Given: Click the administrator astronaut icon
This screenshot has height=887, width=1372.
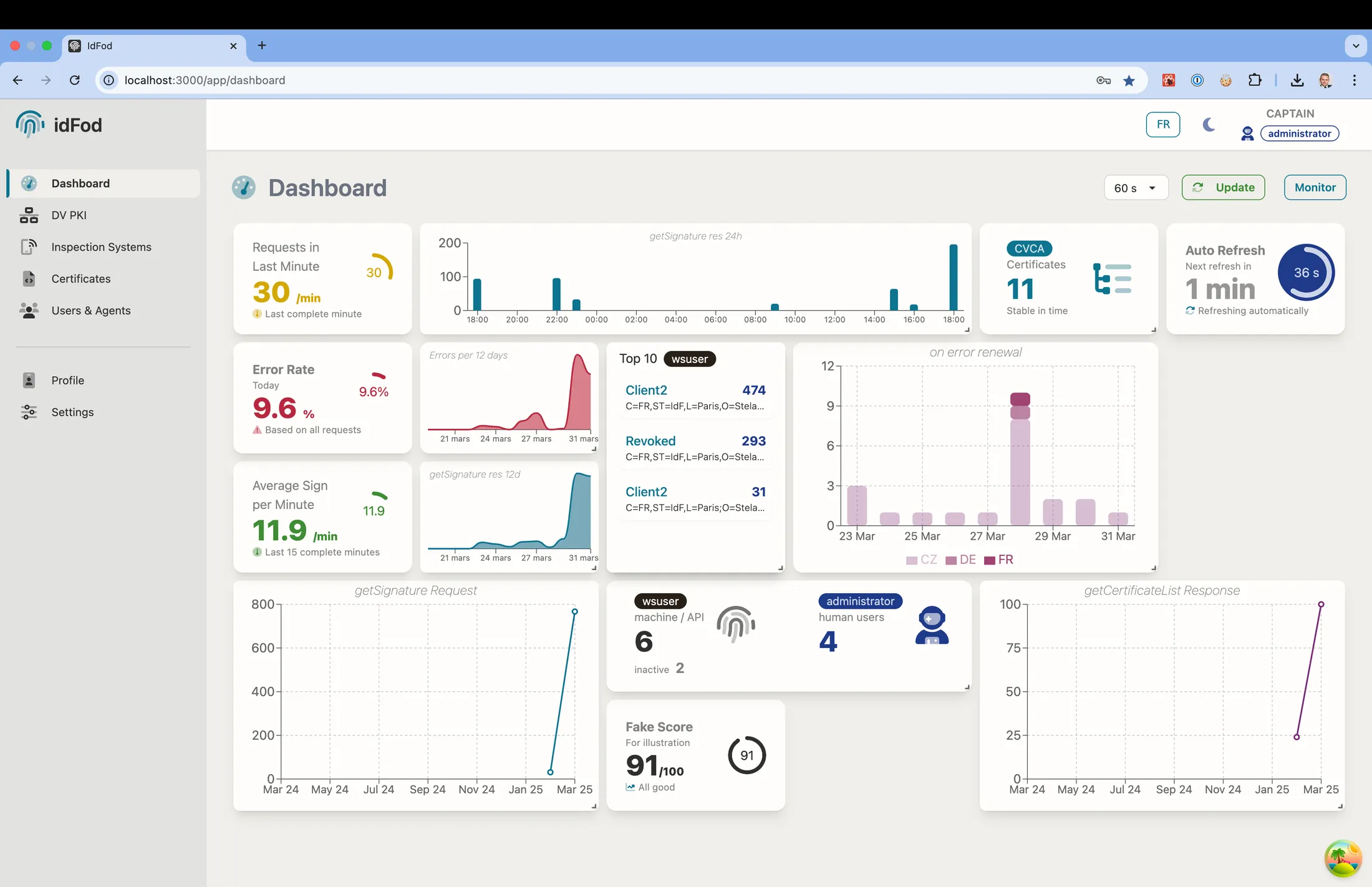Looking at the screenshot, I should point(932,625).
